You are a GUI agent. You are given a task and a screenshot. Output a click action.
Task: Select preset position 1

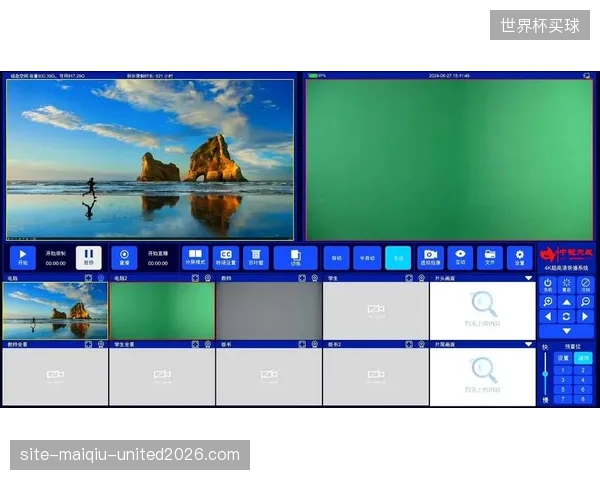[563, 370]
